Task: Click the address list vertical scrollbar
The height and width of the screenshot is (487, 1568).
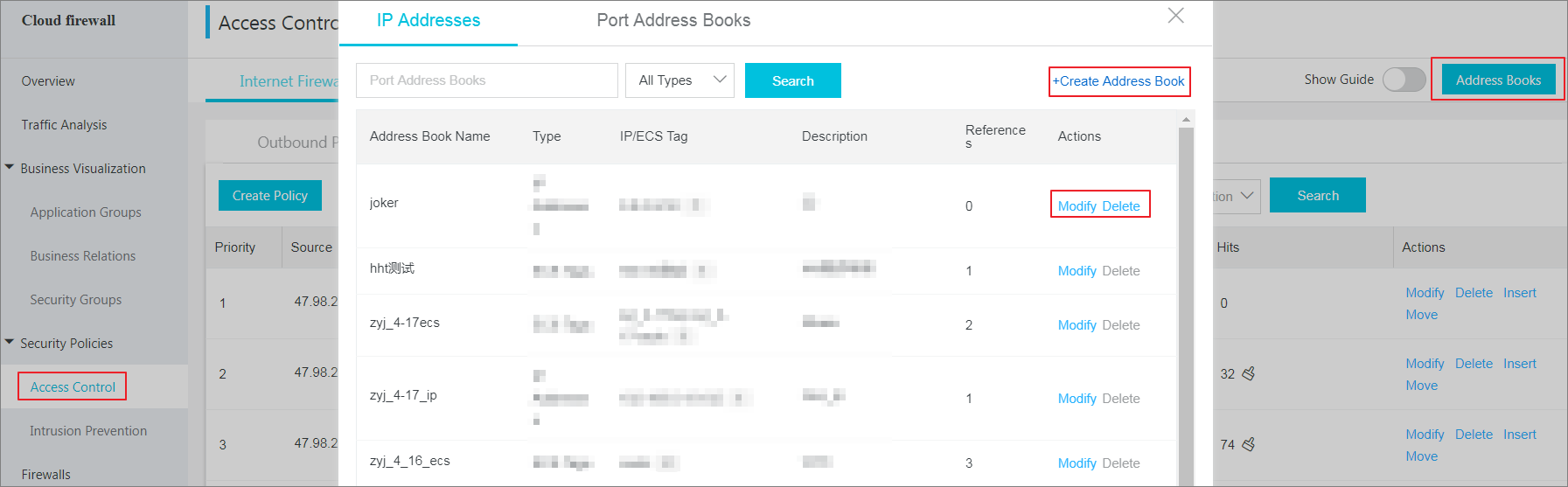Action: (x=1186, y=306)
